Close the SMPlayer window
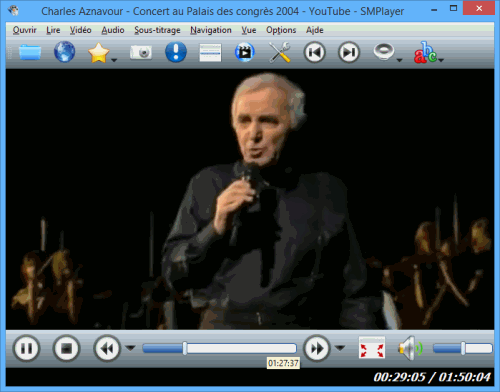The width and height of the screenshot is (500, 392). coord(479,8)
